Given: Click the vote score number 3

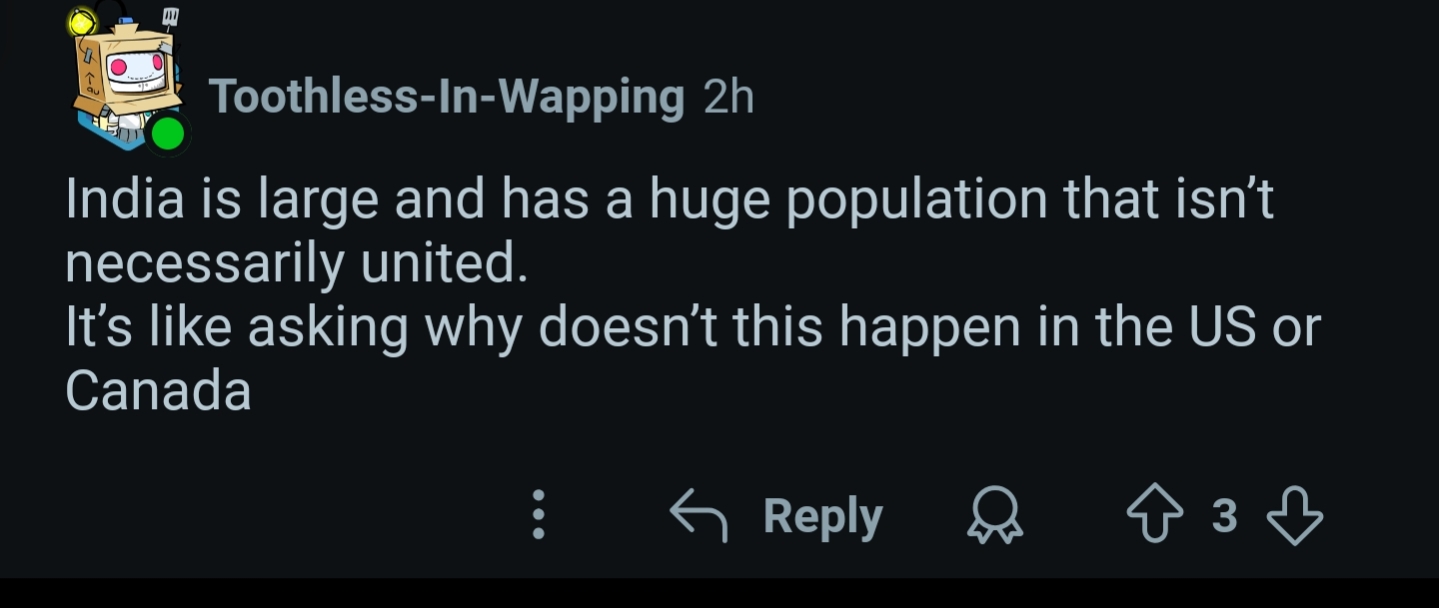Looking at the screenshot, I should pyautogui.click(x=1224, y=516).
